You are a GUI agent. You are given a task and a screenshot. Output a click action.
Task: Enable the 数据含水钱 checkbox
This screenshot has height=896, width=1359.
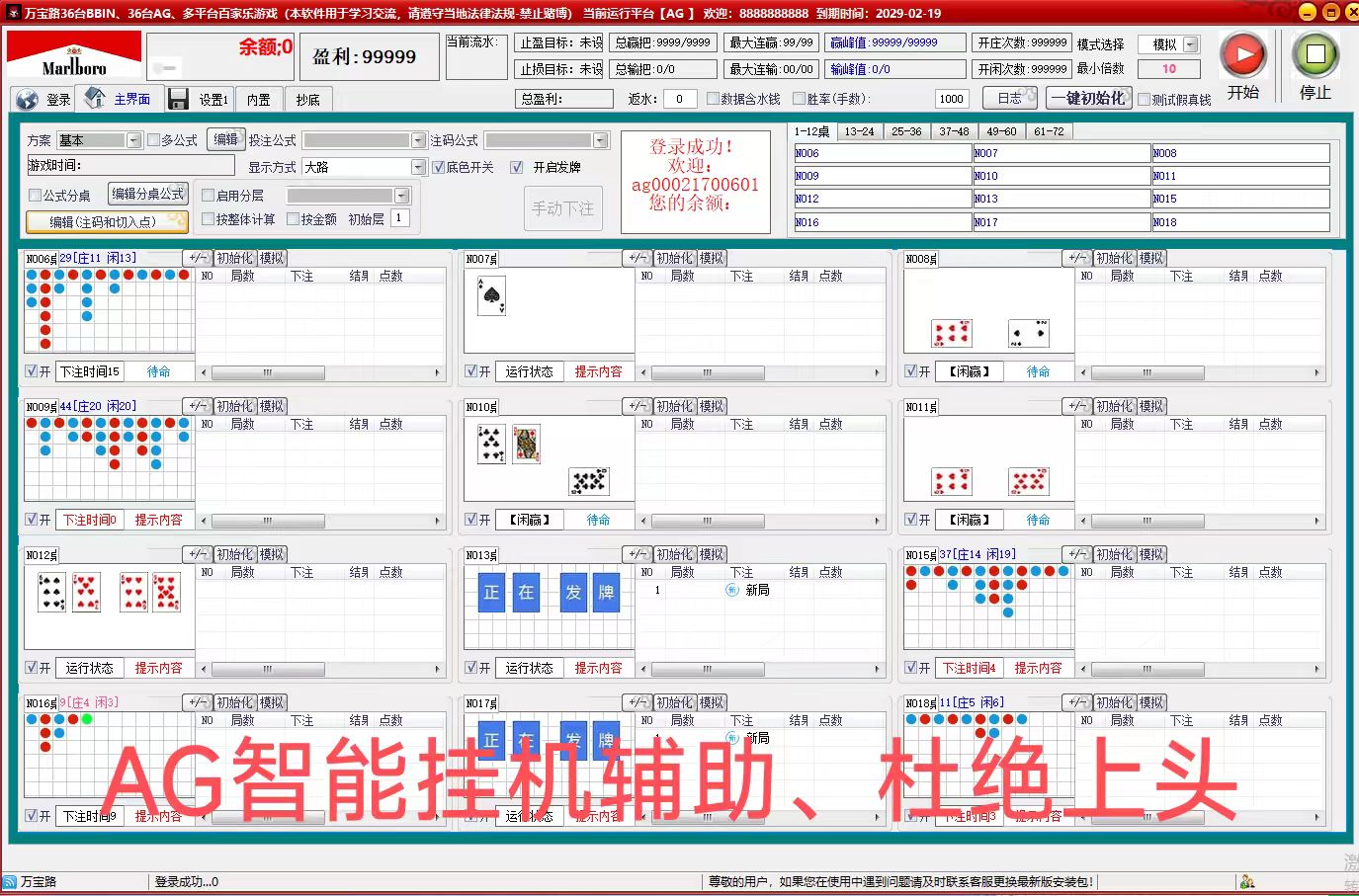click(713, 98)
